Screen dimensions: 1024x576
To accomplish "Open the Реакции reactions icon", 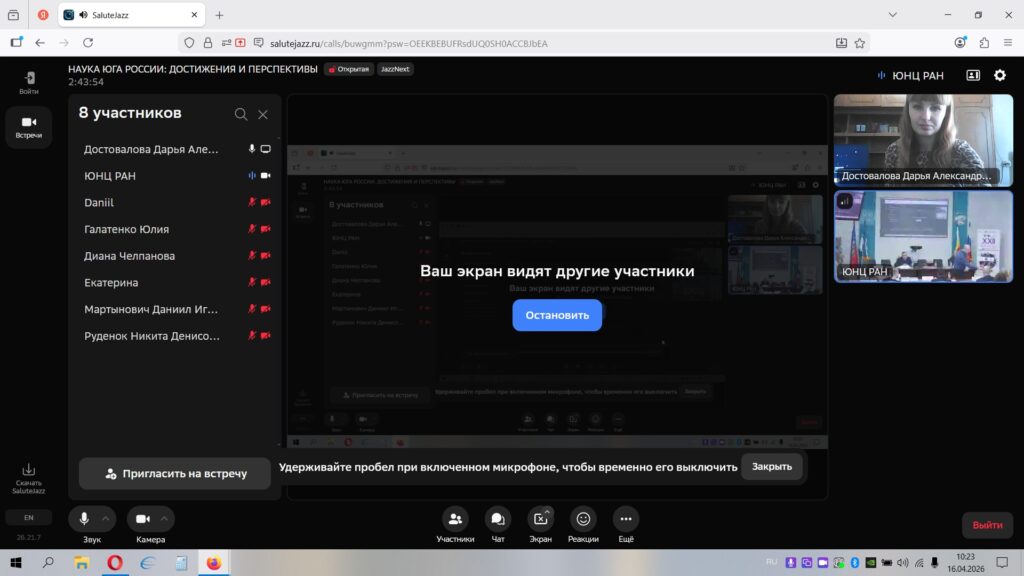I will click(583, 519).
